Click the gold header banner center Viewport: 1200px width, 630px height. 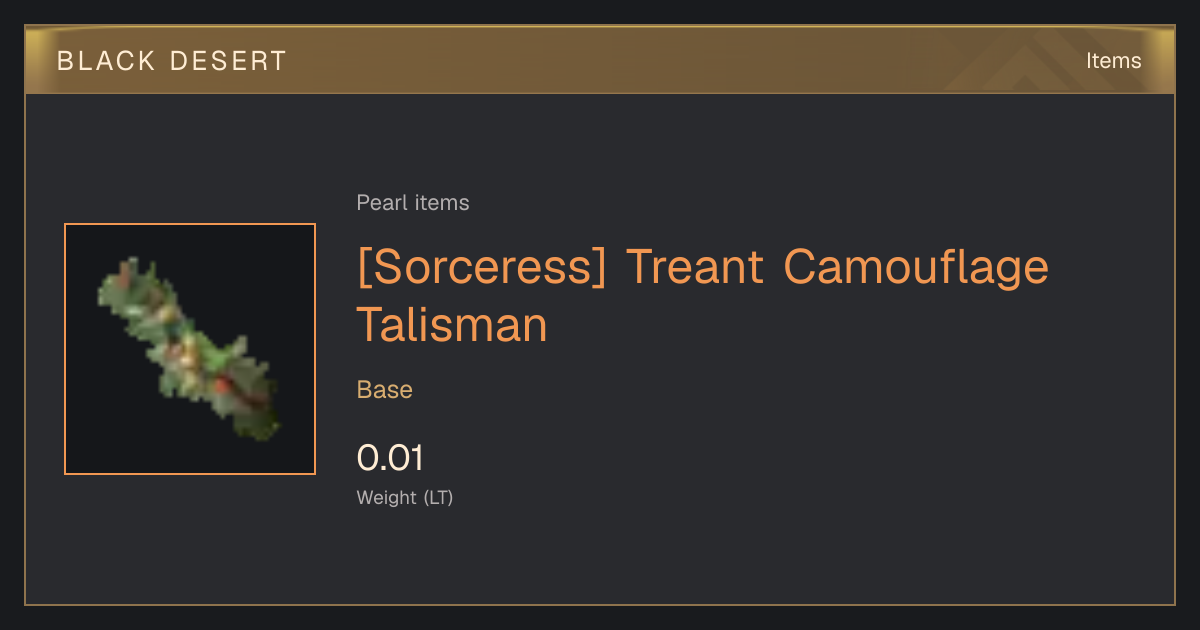pos(600,60)
